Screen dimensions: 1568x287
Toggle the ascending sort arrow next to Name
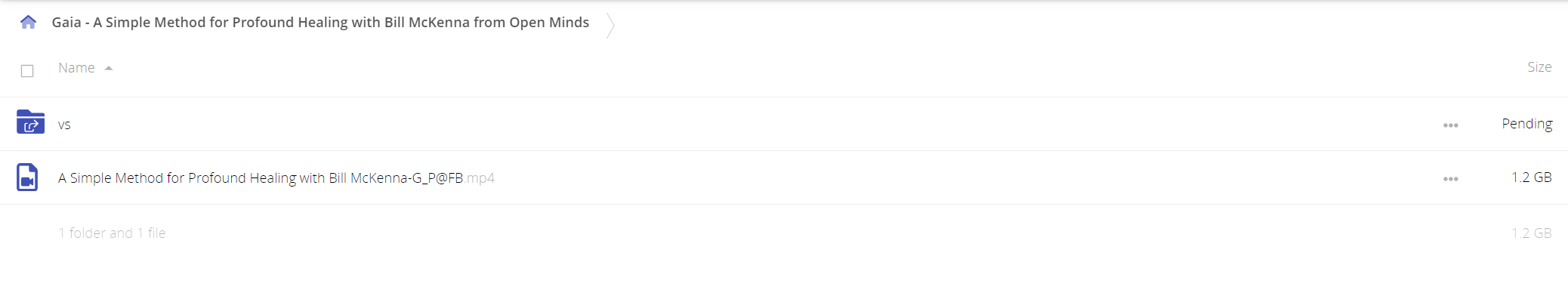[x=109, y=68]
